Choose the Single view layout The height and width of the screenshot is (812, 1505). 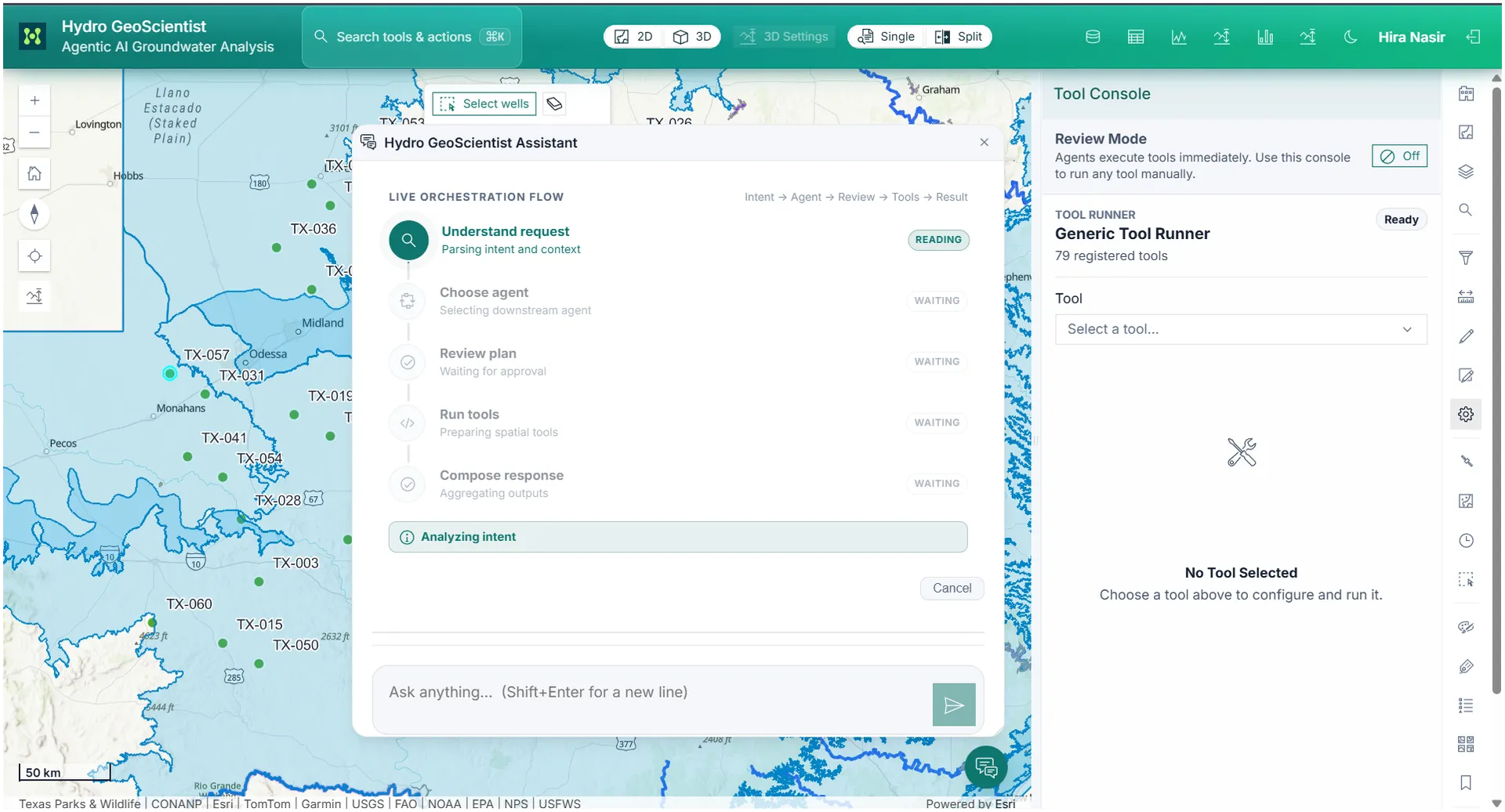[x=887, y=37]
